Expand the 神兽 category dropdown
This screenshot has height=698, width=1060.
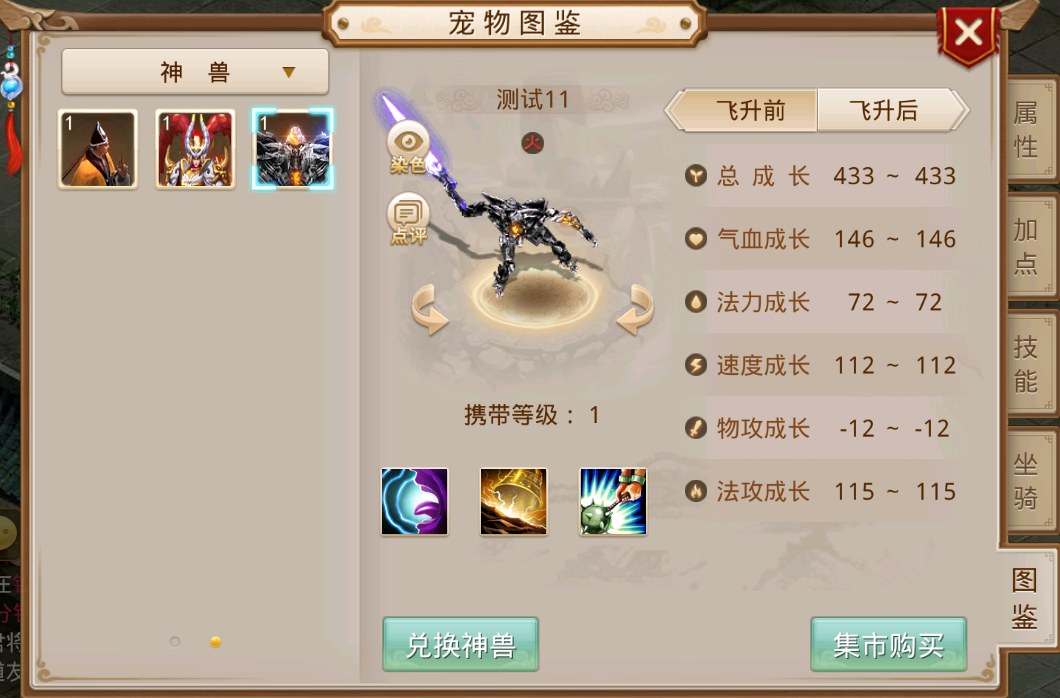pos(195,71)
